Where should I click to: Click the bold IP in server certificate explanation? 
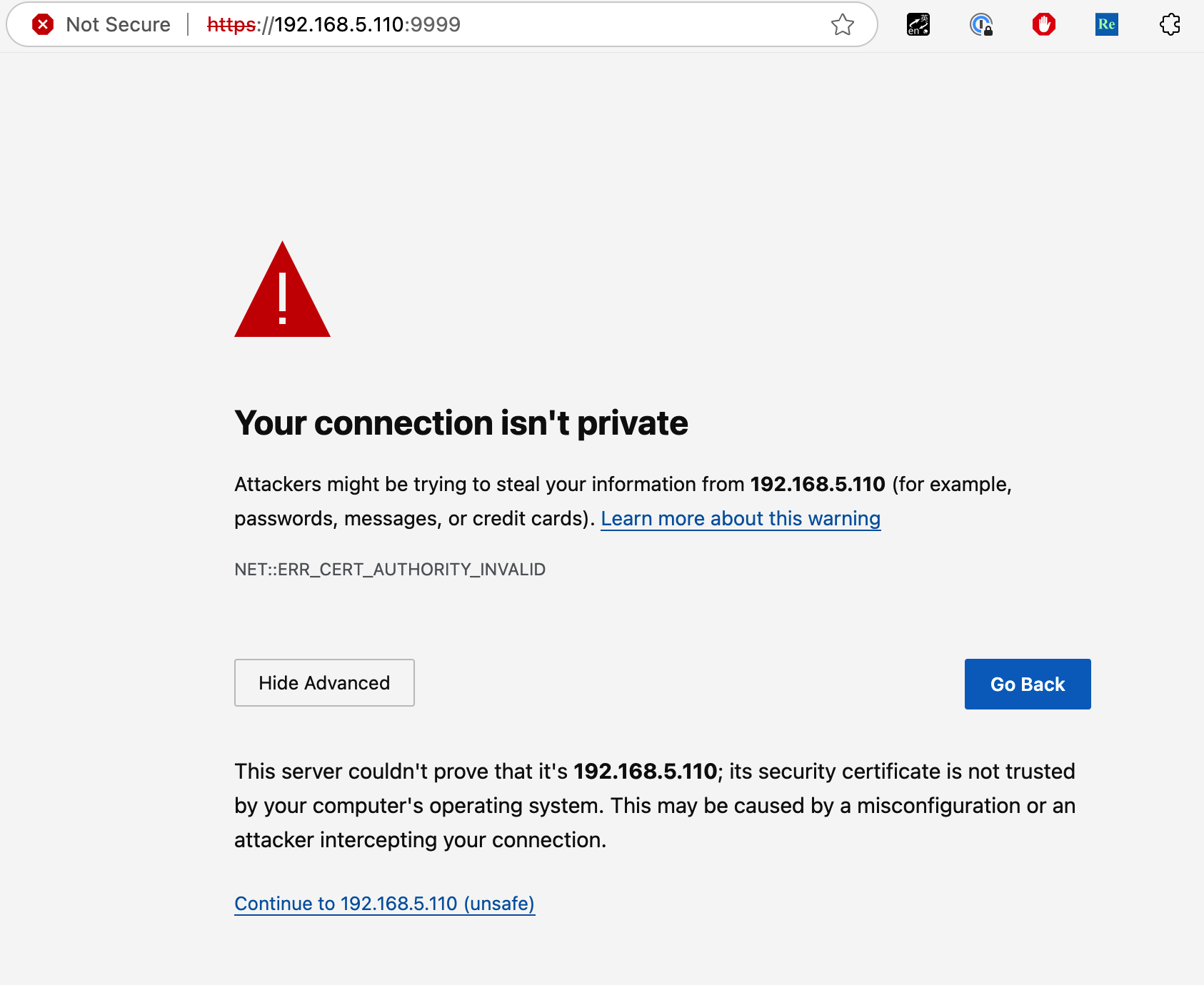(x=646, y=772)
